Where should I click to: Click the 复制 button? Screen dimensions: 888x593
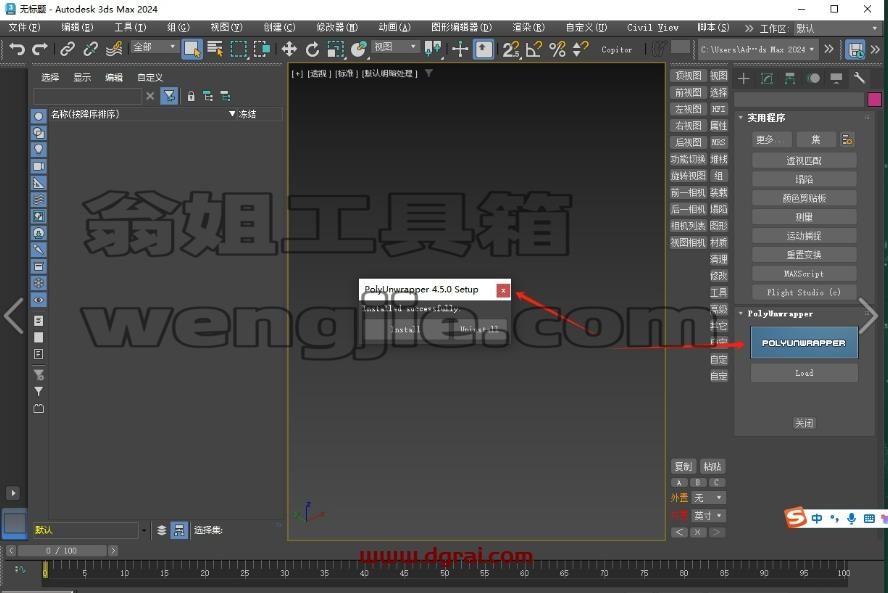684,466
